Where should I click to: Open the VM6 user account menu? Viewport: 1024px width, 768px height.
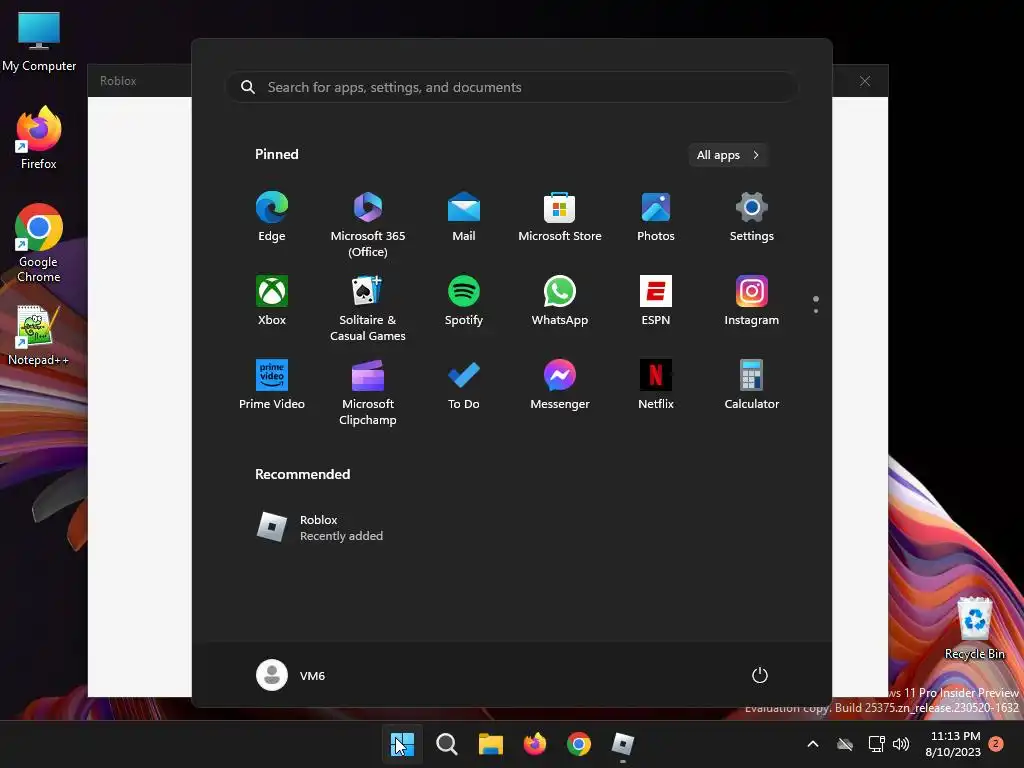coord(291,675)
